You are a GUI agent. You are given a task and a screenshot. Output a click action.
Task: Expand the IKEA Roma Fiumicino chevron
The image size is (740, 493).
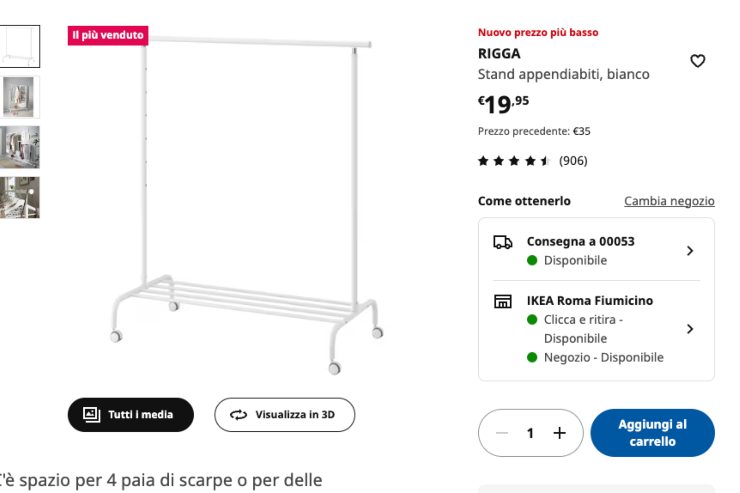(x=690, y=329)
